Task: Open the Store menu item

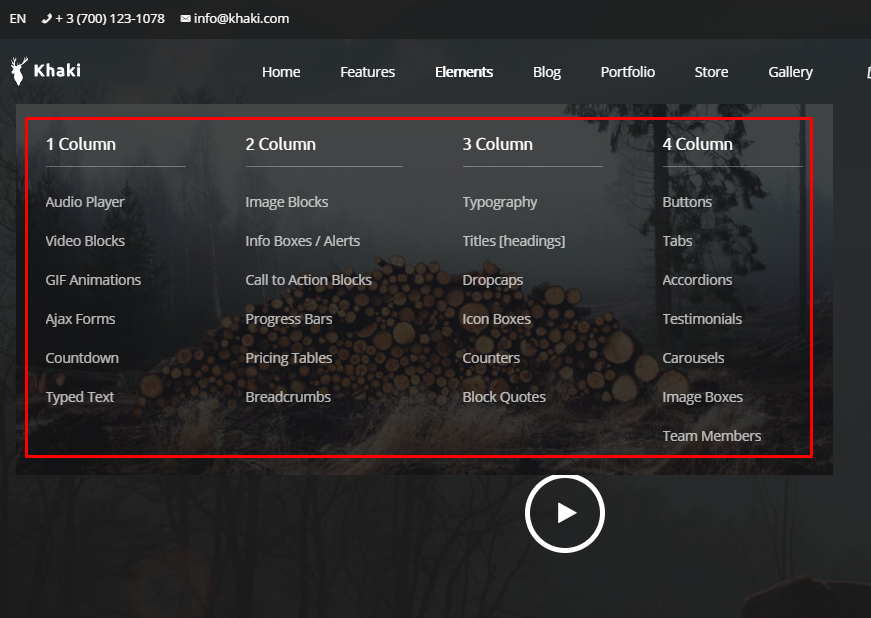Action: (712, 72)
